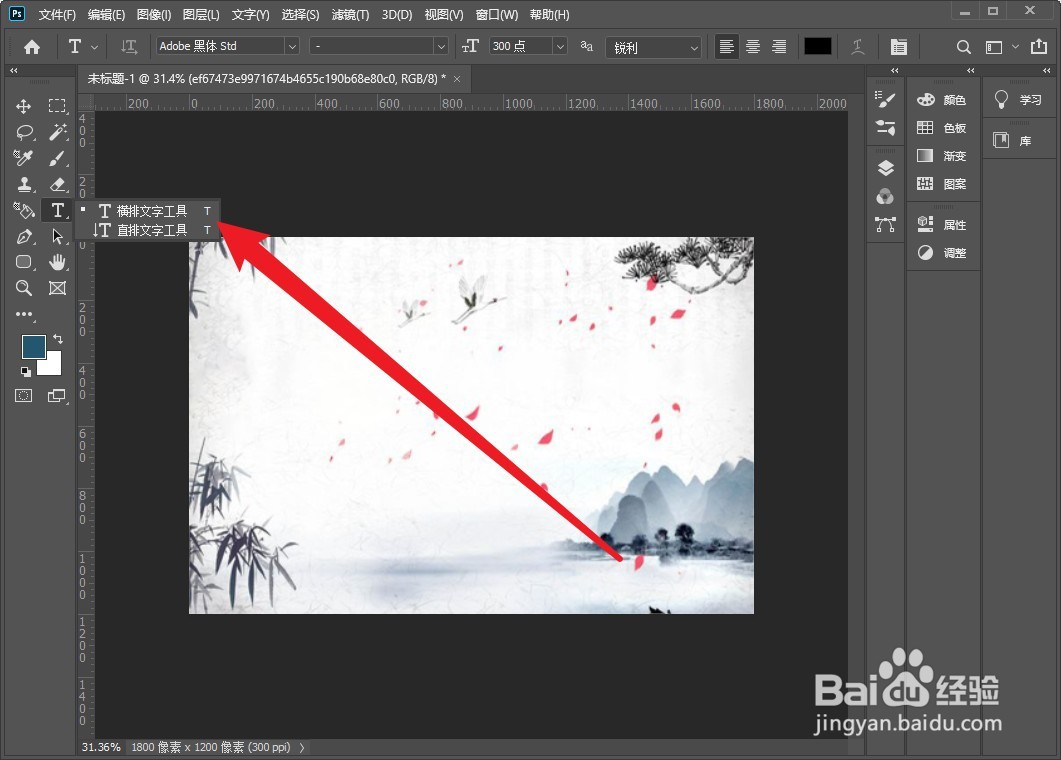Click the Home icon in options bar
Viewport: 1061px width, 760px height.
(32, 47)
